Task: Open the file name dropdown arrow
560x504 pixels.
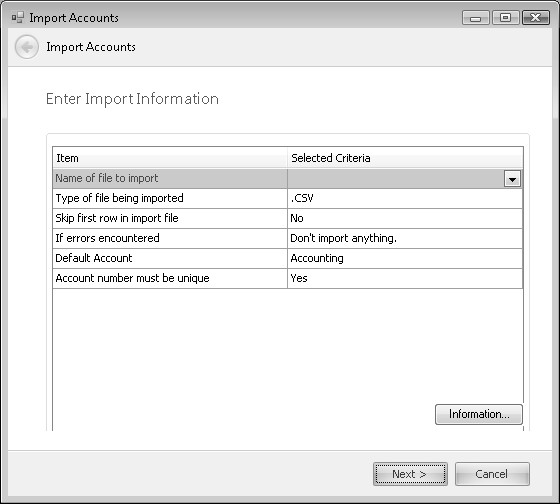Action: (512, 179)
